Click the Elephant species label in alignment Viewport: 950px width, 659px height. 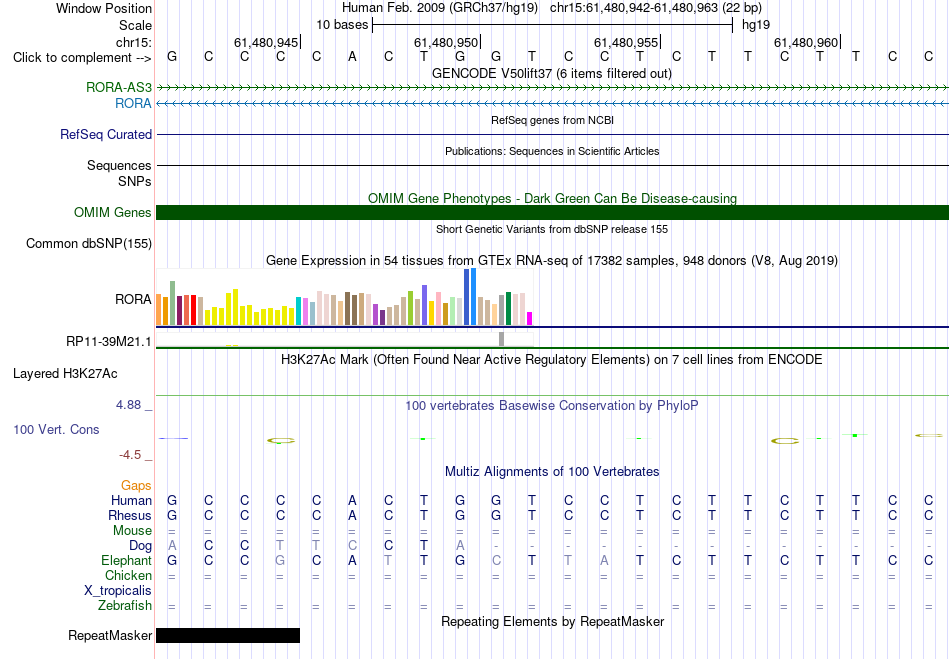(x=127, y=560)
